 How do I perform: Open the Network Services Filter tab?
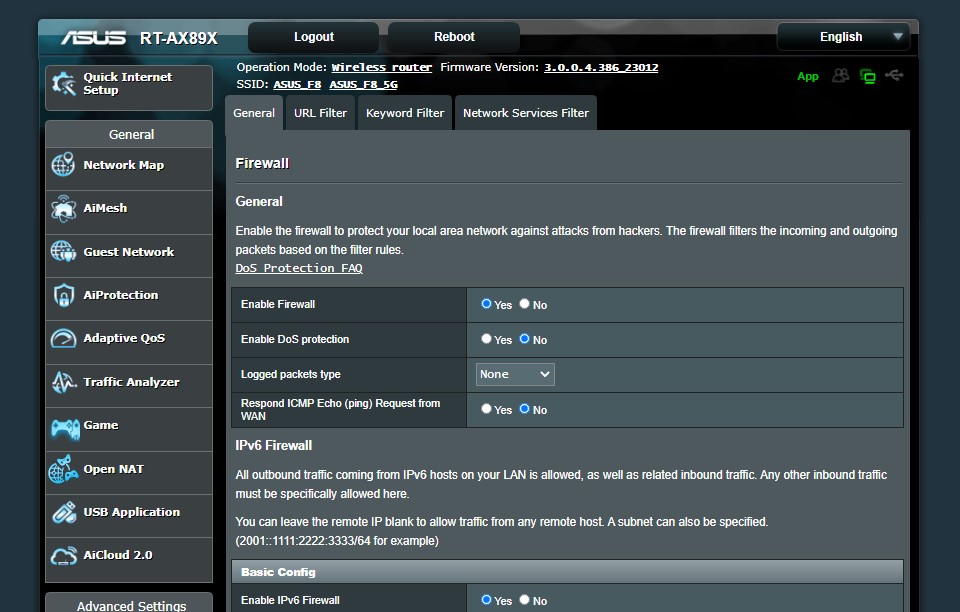[x=525, y=113]
